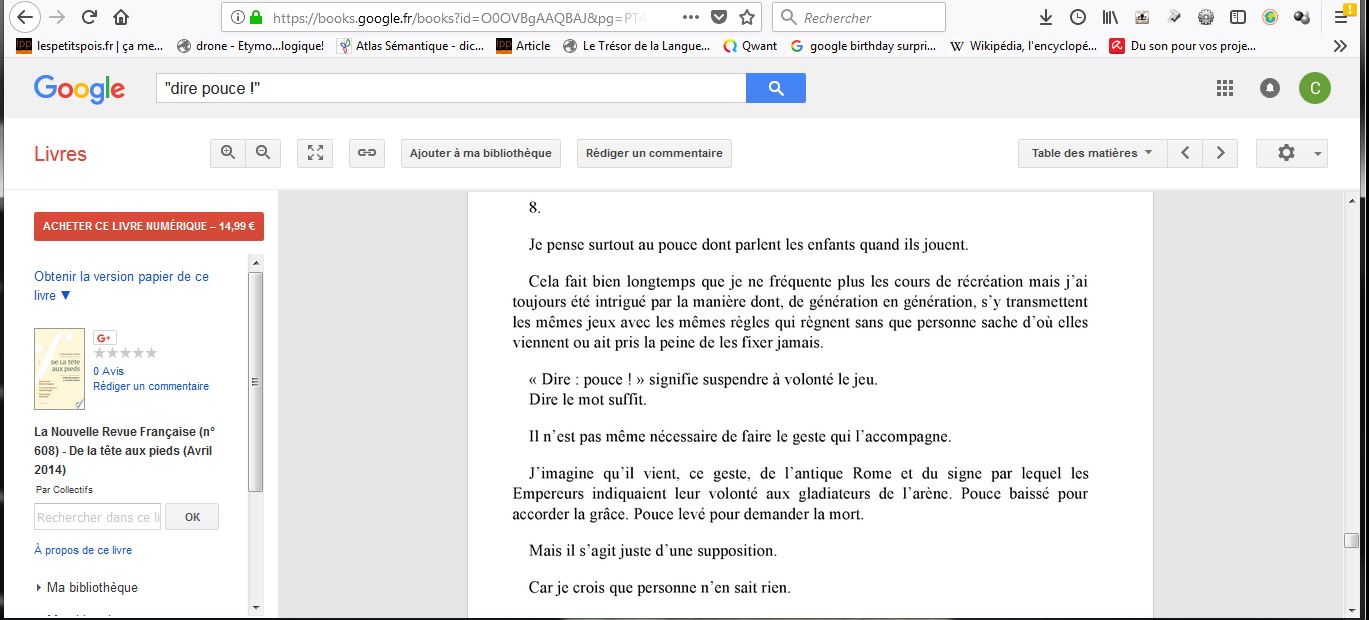Click the blue search magnifier button

tap(775, 88)
